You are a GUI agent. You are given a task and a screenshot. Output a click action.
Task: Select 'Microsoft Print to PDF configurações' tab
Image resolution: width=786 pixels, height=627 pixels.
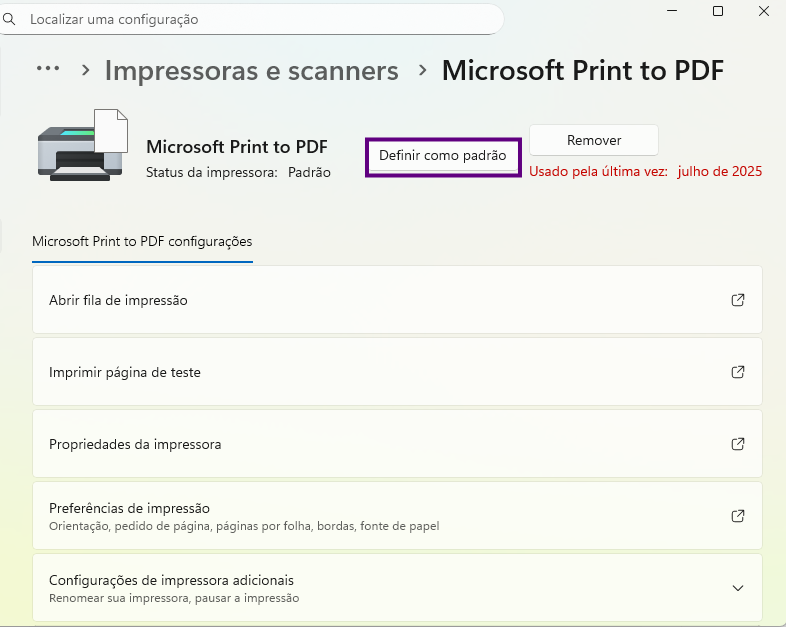tap(142, 242)
